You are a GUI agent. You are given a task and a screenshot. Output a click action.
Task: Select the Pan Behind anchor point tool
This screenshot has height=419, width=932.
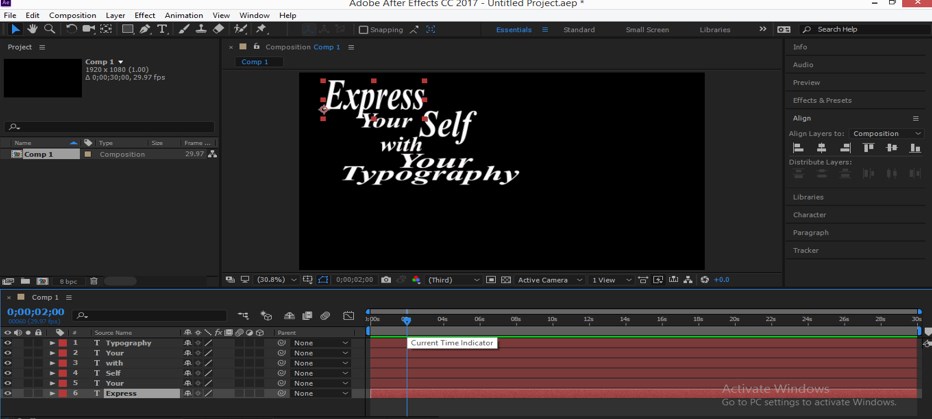pos(106,29)
